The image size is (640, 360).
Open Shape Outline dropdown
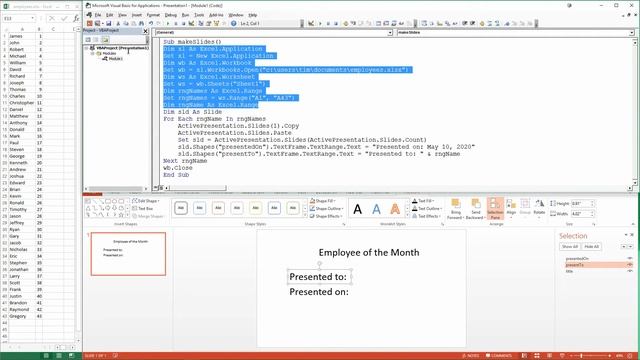tap(327, 209)
